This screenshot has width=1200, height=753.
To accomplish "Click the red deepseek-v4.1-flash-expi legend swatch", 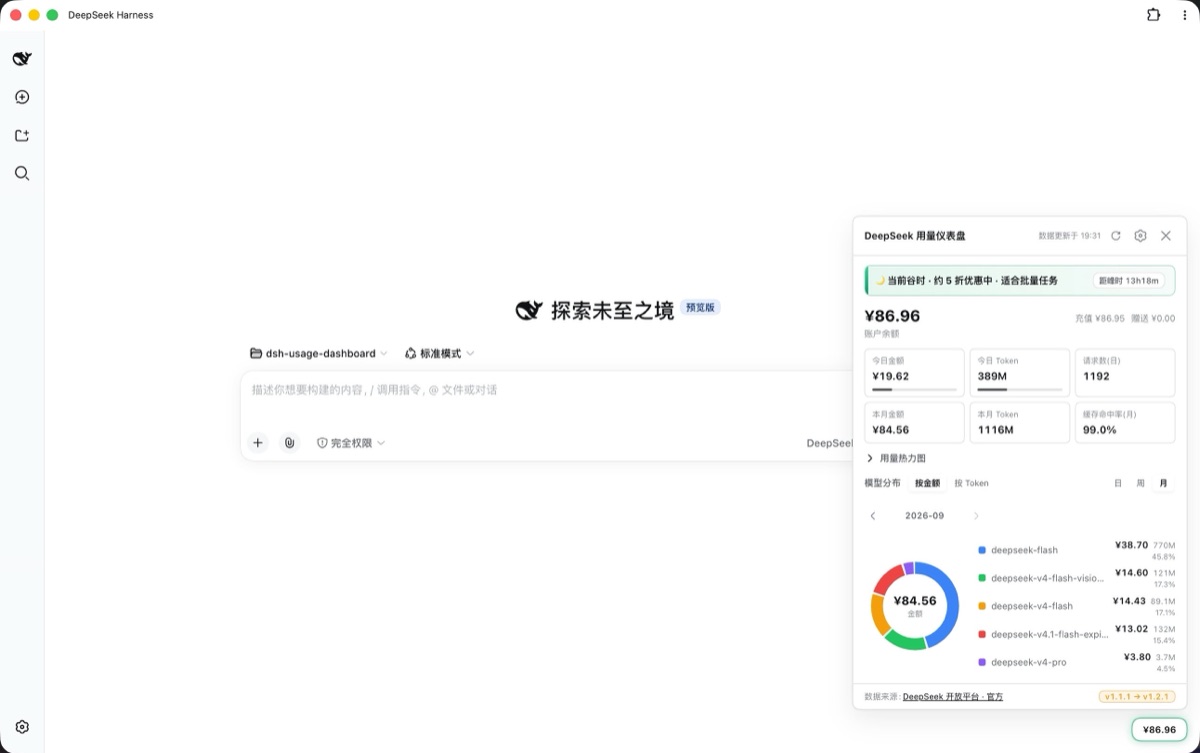I will pyautogui.click(x=982, y=634).
